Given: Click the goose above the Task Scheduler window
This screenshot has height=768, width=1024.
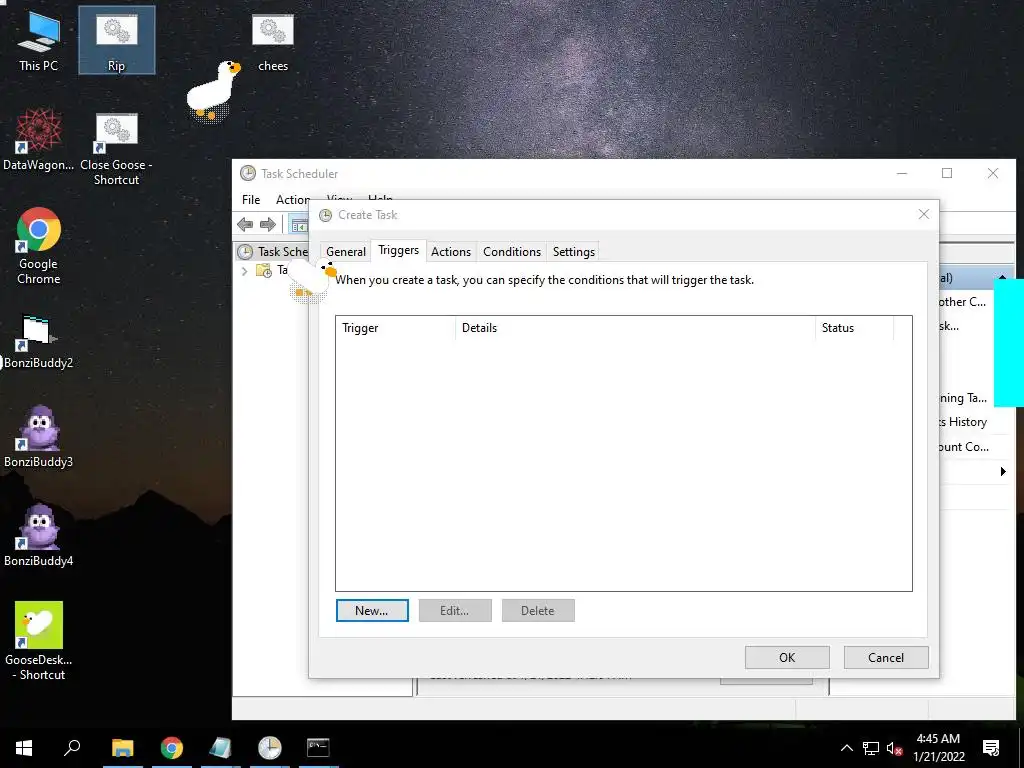Looking at the screenshot, I should 212,91.
